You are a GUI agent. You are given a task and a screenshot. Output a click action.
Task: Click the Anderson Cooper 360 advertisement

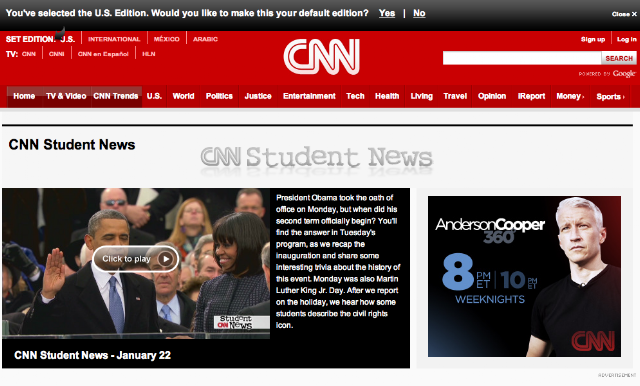click(524, 276)
